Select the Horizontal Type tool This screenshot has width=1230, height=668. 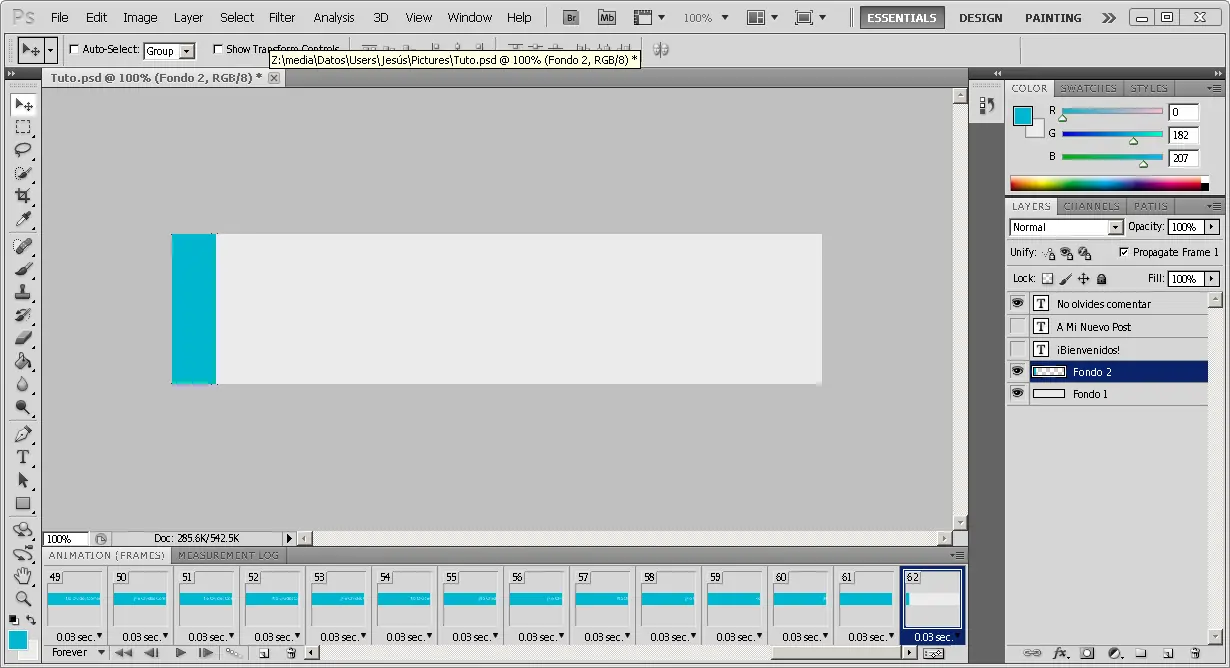23,457
